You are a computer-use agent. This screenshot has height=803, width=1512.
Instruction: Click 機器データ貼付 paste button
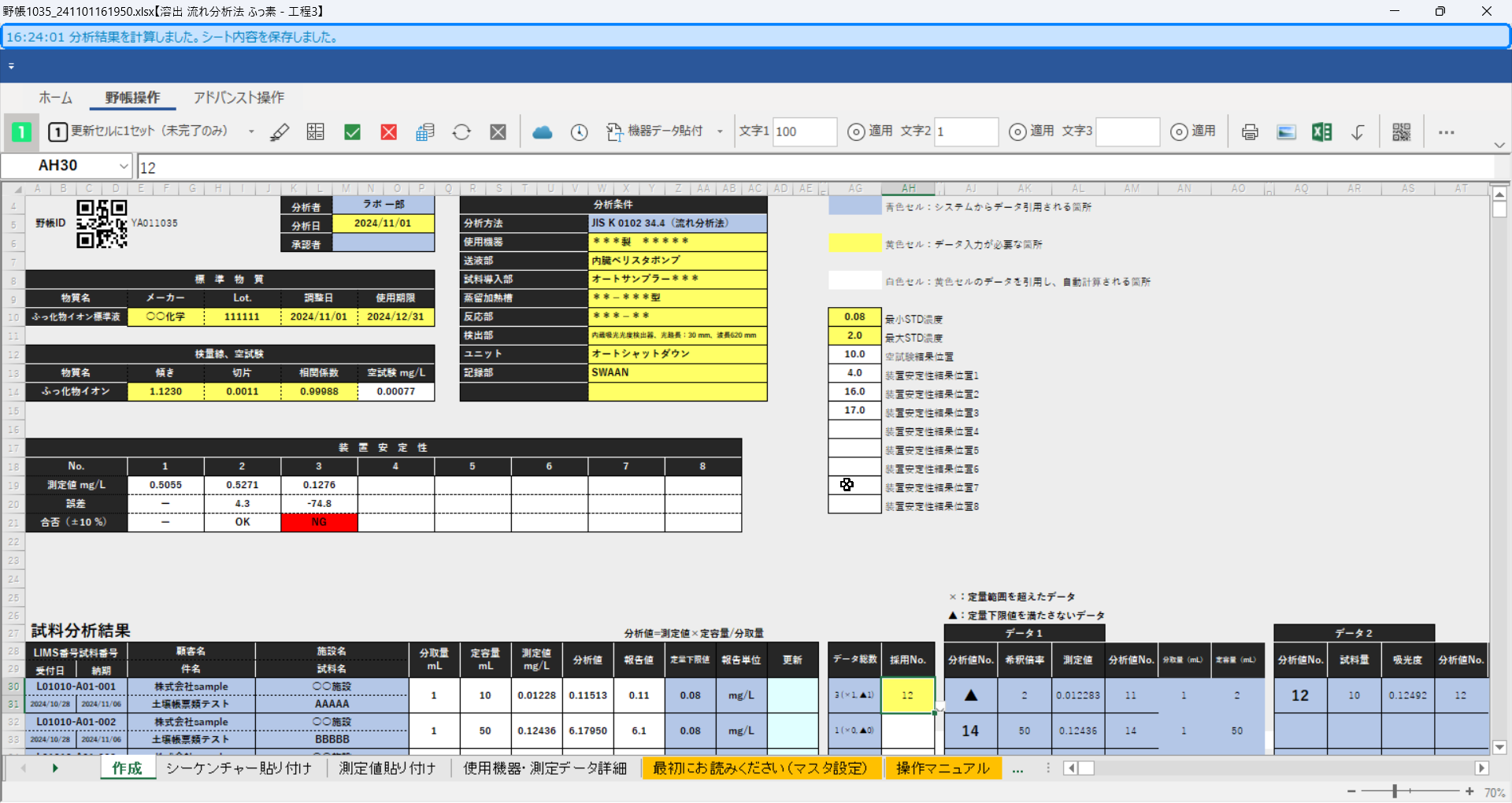[654, 131]
